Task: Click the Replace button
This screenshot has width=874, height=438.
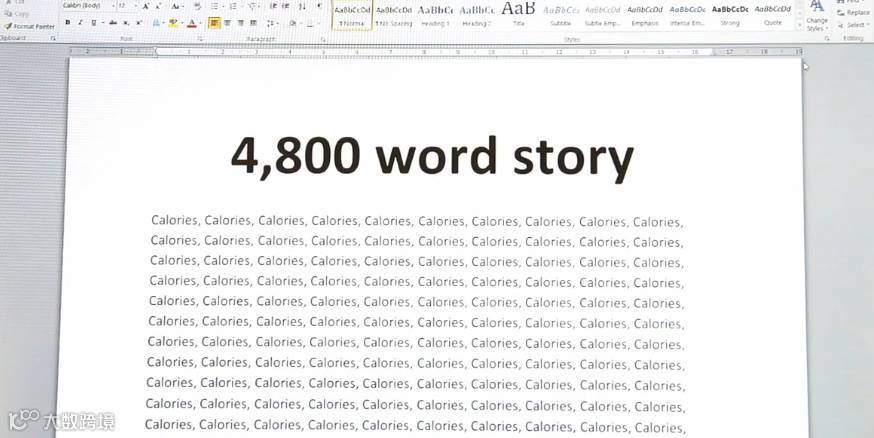Action: 853,12
